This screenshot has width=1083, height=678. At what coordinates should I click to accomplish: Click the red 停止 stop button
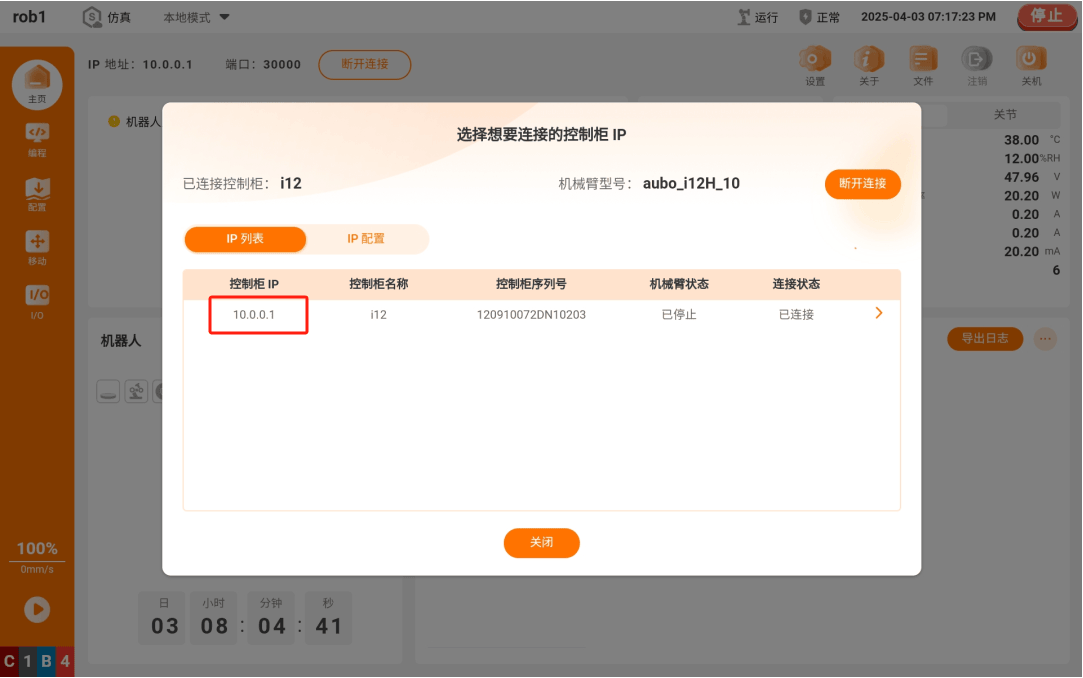(x=1046, y=16)
